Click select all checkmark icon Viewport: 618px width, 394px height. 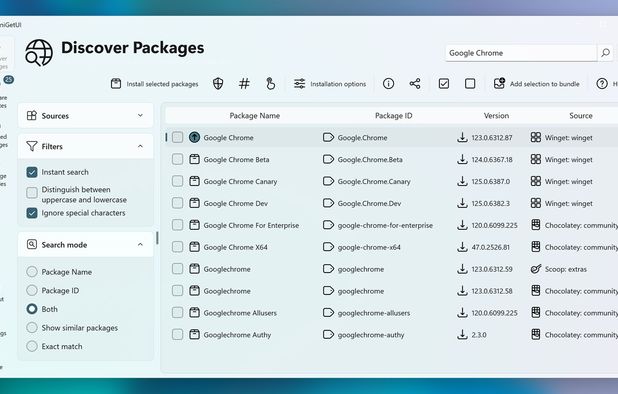point(444,84)
